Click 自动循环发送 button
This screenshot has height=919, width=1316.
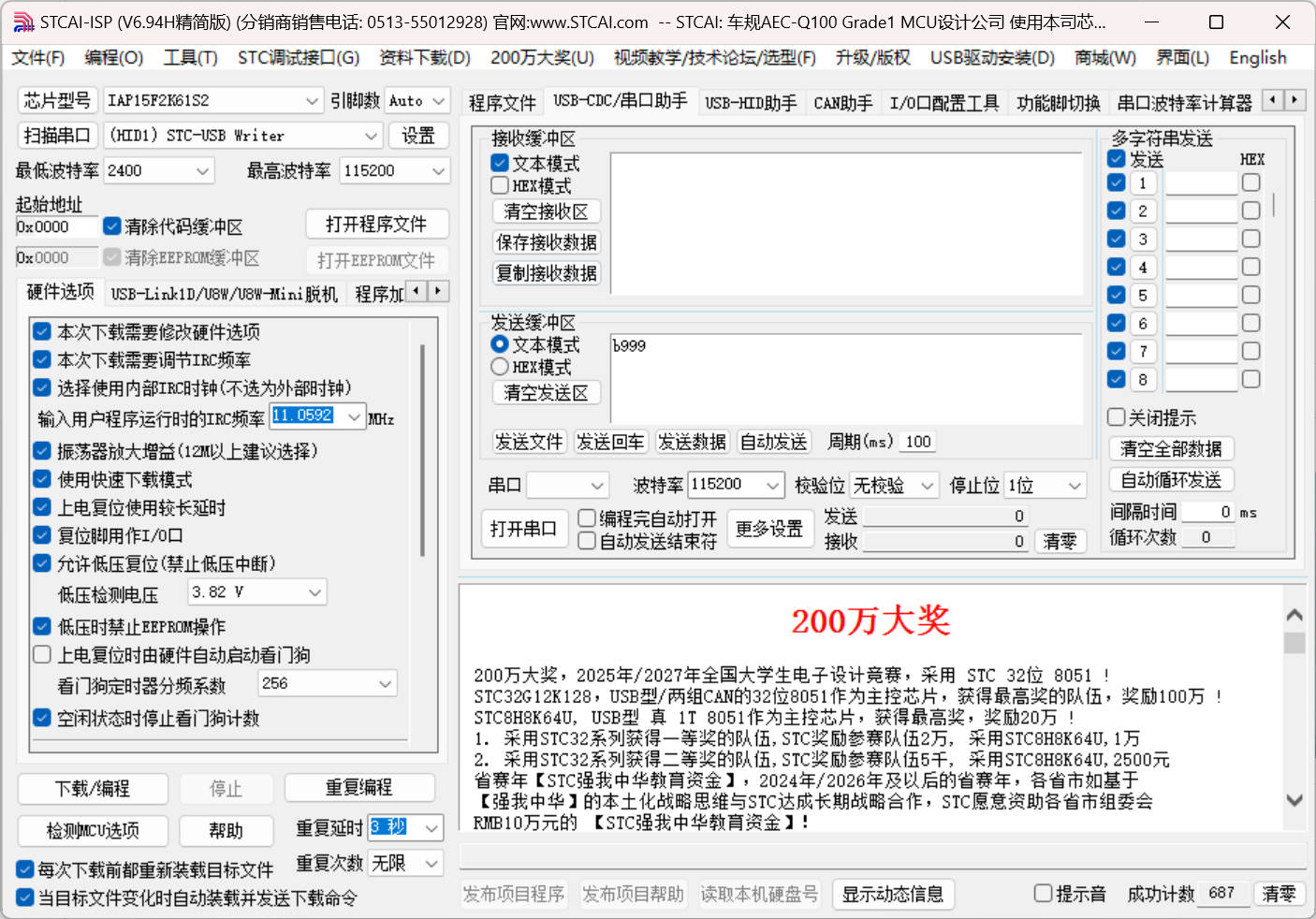[x=1171, y=480]
